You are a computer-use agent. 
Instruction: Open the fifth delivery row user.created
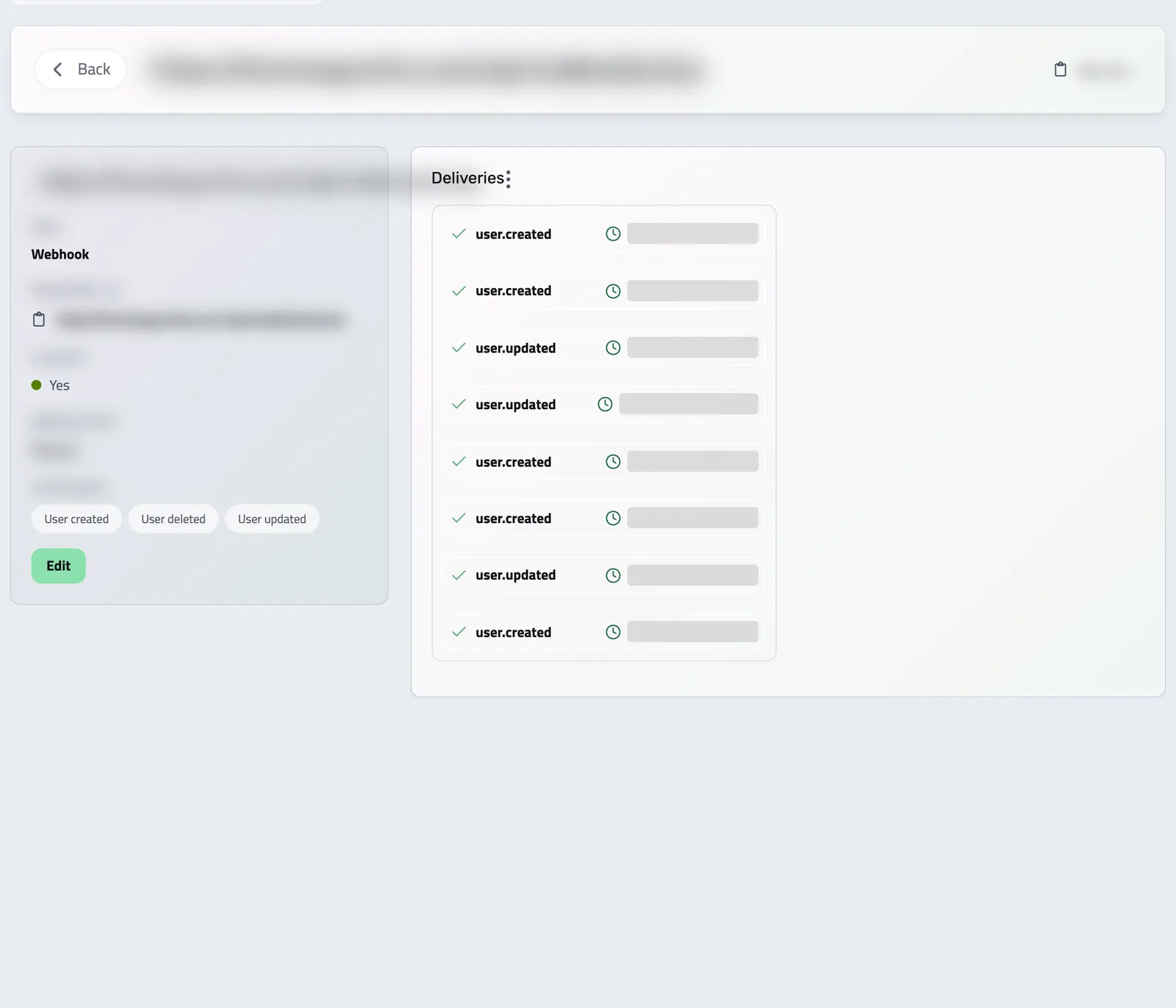(x=603, y=461)
